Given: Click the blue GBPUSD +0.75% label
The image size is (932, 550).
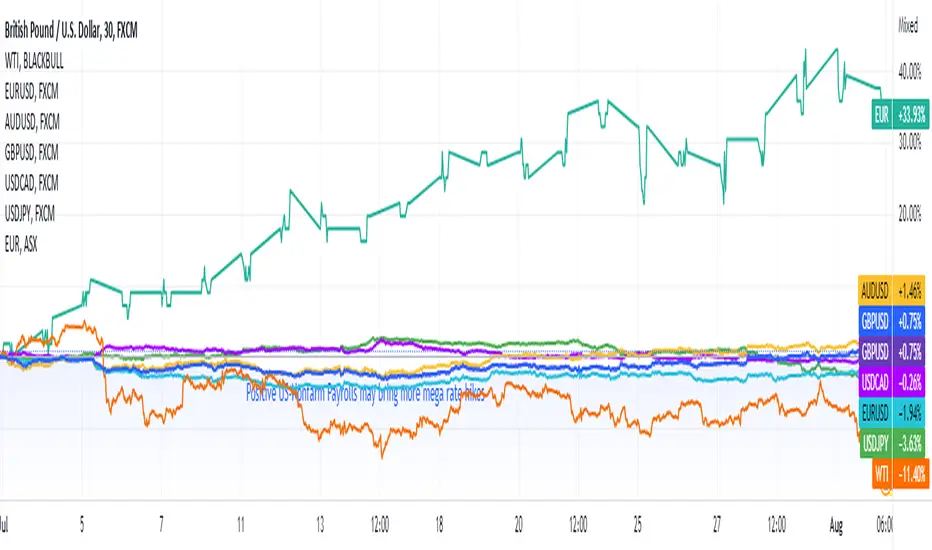Looking at the screenshot, I should (892, 322).
